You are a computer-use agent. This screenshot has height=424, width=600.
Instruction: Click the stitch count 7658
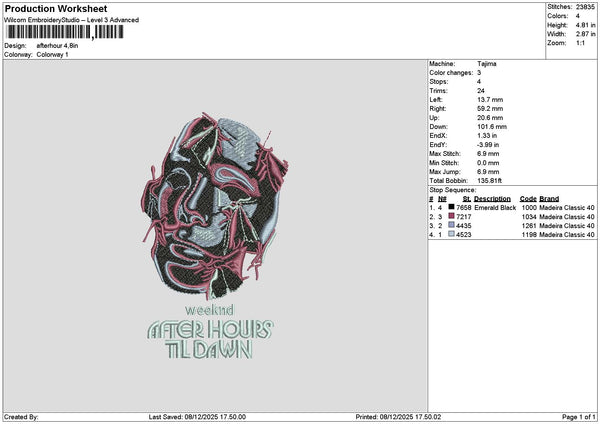[464, 208]
